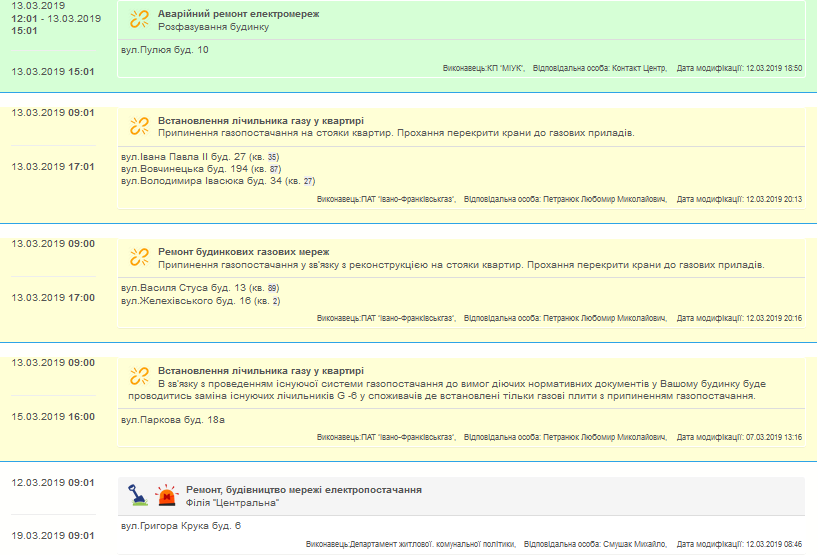The image size is (818, 555).
Task: Open "Ремонт, будівництво мережі електропостачання" heading
Action: tap(289, 490)
